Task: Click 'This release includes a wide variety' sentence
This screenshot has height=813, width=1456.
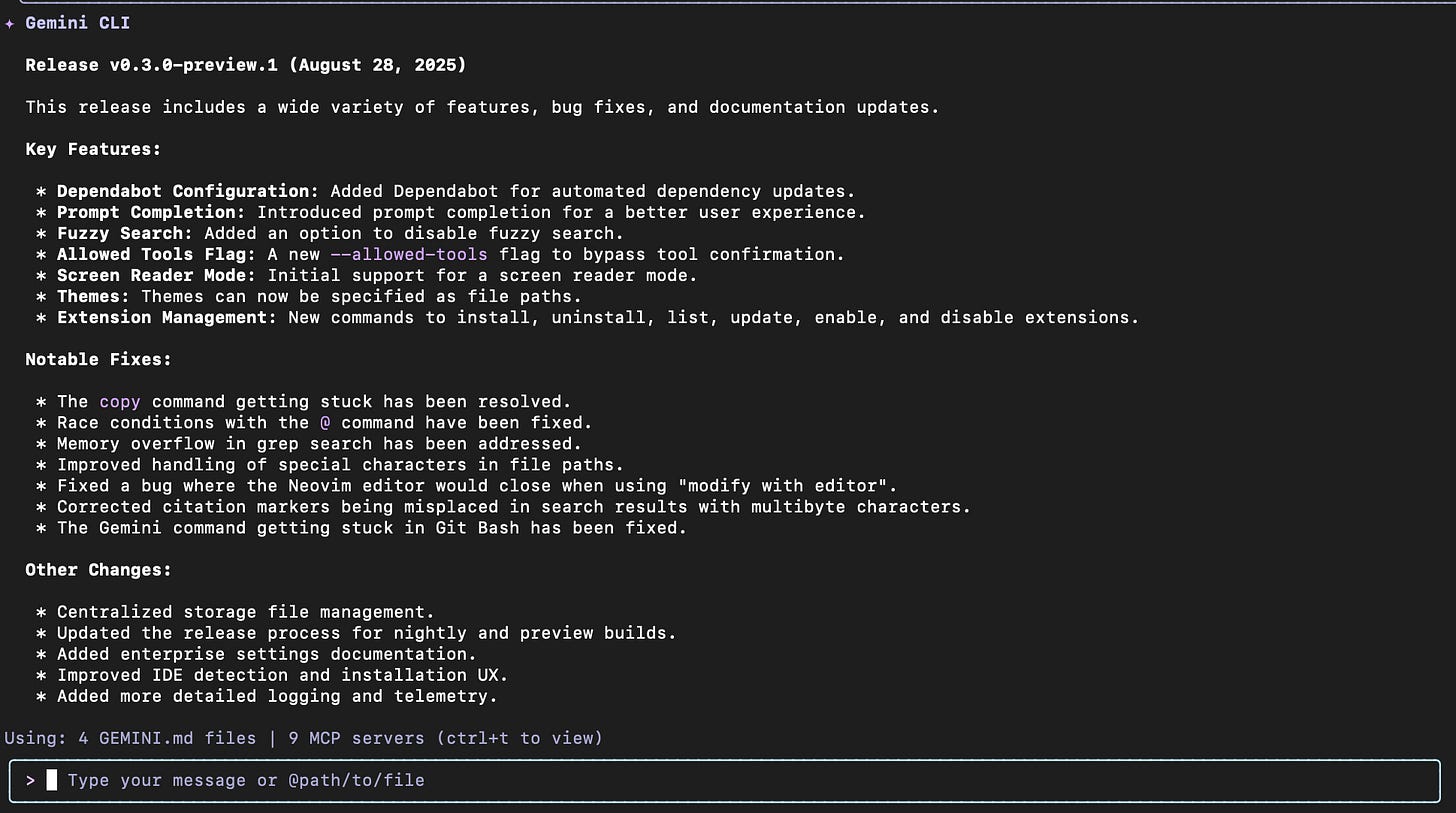Action: (x=482, y=107)
